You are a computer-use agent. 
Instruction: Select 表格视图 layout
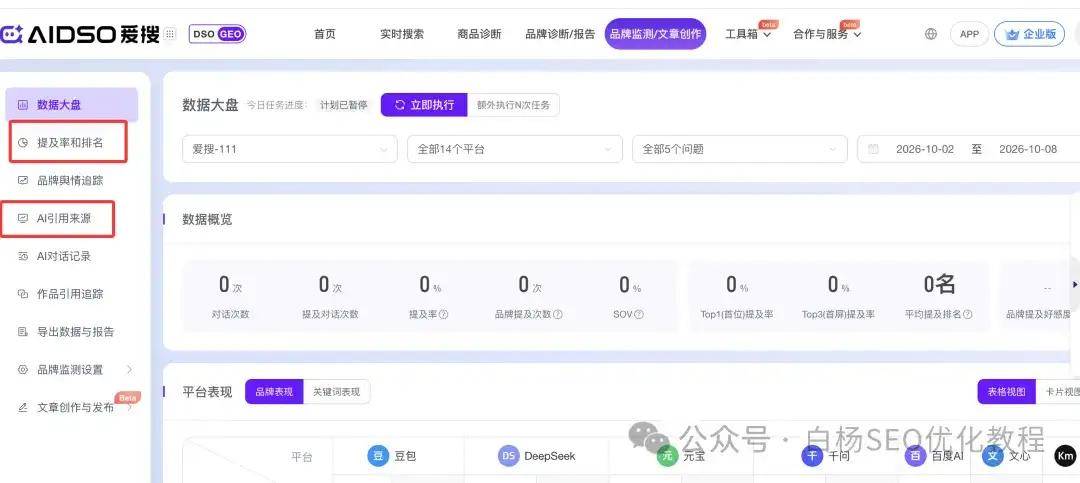click(1006, 391)
